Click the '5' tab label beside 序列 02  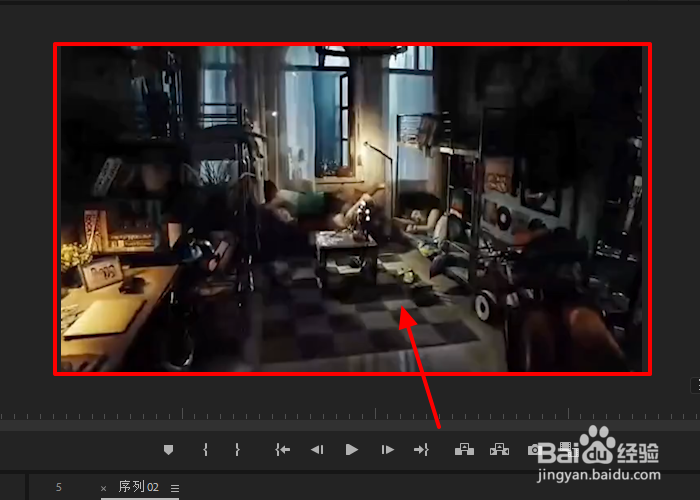coord(58,487)
